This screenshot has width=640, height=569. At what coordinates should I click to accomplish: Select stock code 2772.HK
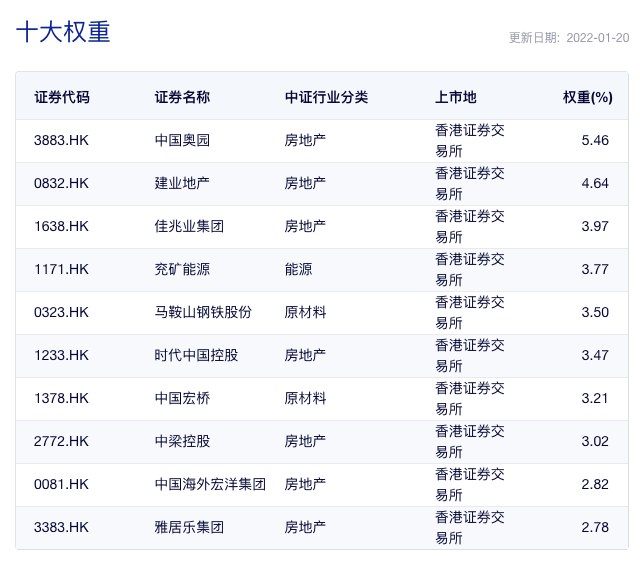pyautogui.click(x=61, y=441)
